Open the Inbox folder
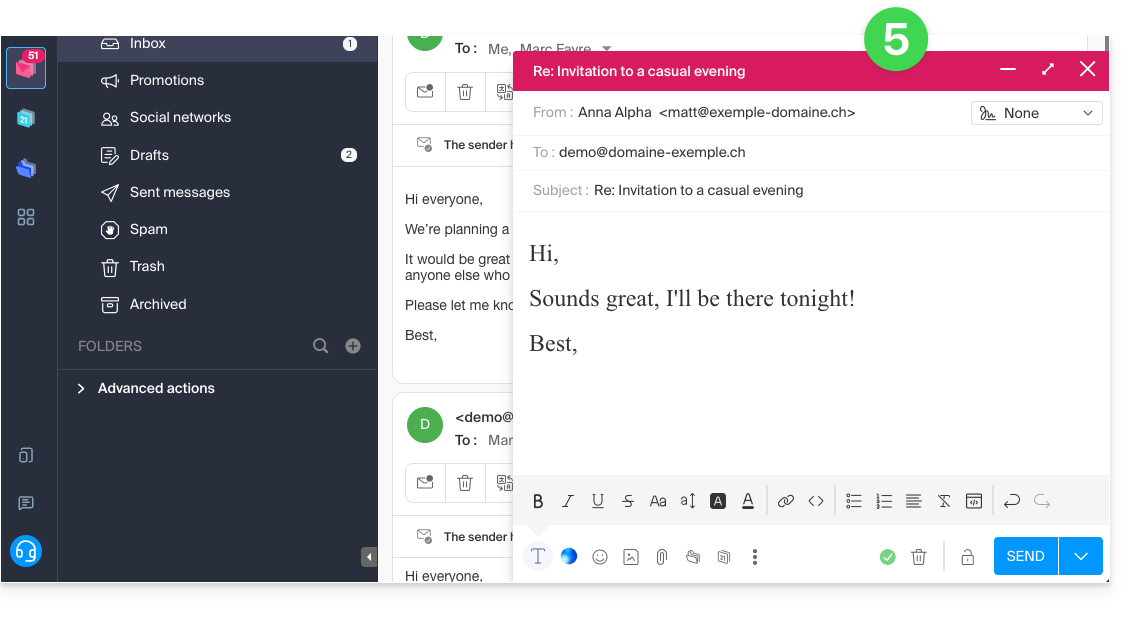Viewport: 1145px width, 618px height. tap(218, 44)
